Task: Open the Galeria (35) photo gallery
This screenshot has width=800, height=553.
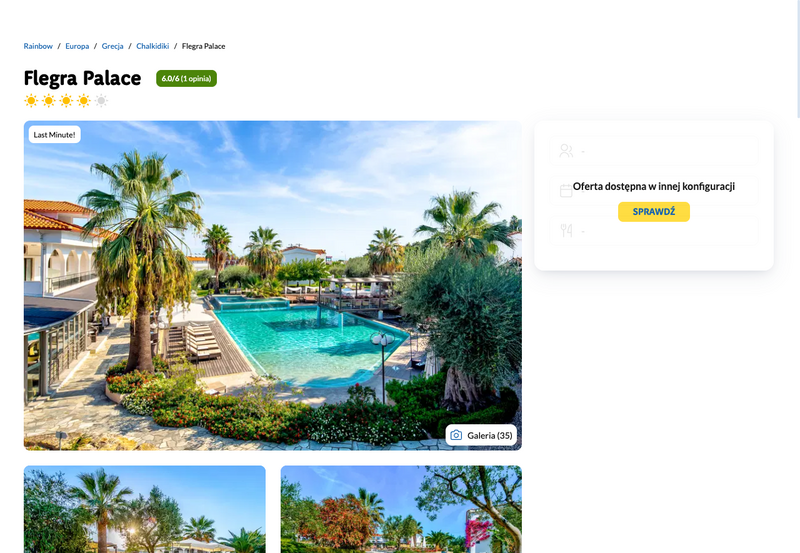Action: coord(481,435)
